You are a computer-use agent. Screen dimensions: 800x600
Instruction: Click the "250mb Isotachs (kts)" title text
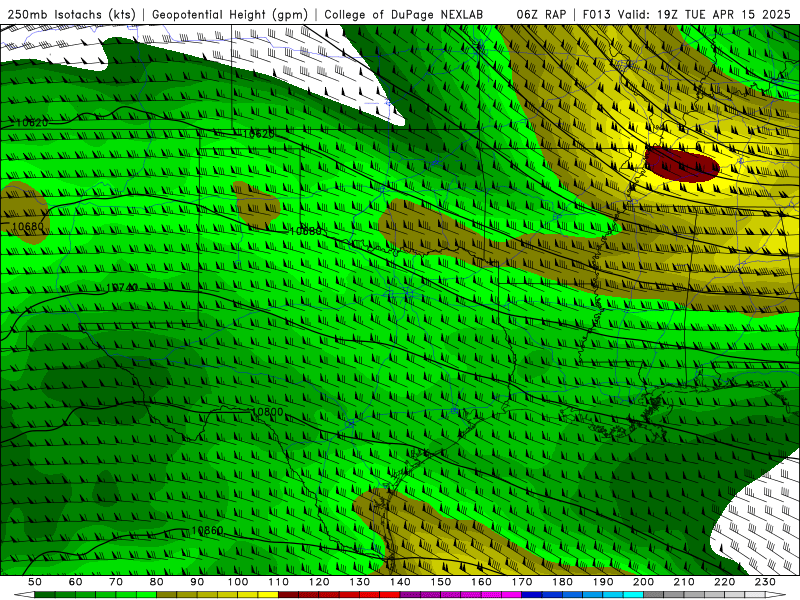(x=71, y=14)
